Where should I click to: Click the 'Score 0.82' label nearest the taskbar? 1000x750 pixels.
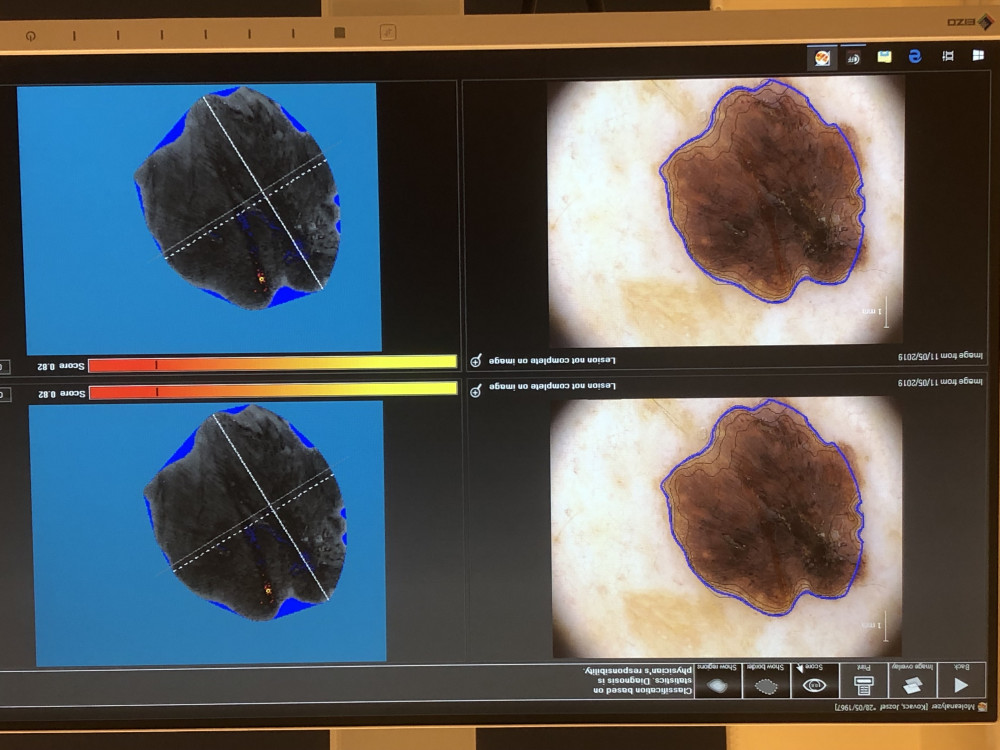(61, 366)
